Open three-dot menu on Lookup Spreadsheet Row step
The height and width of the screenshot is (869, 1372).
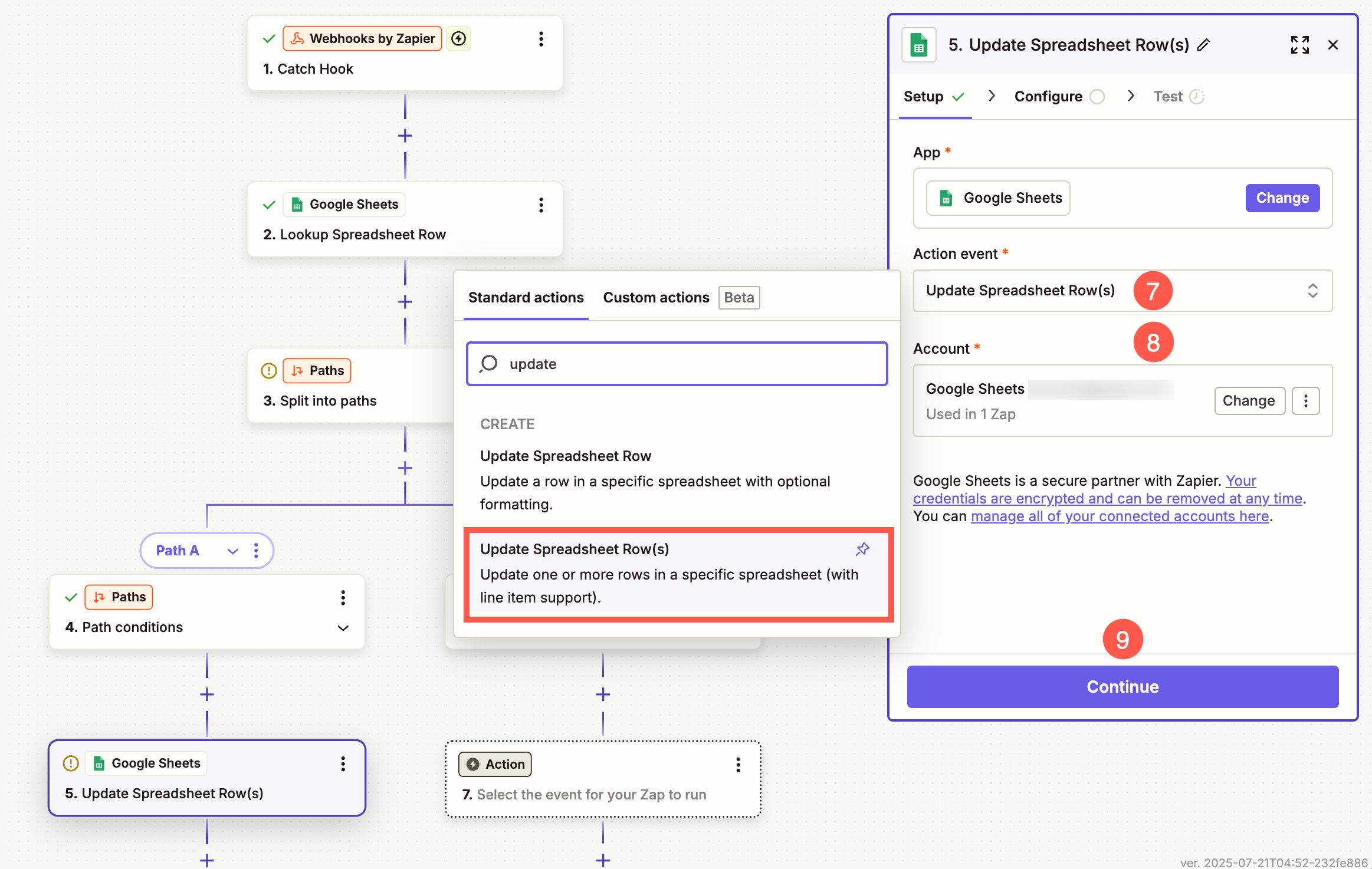[541, 205]
